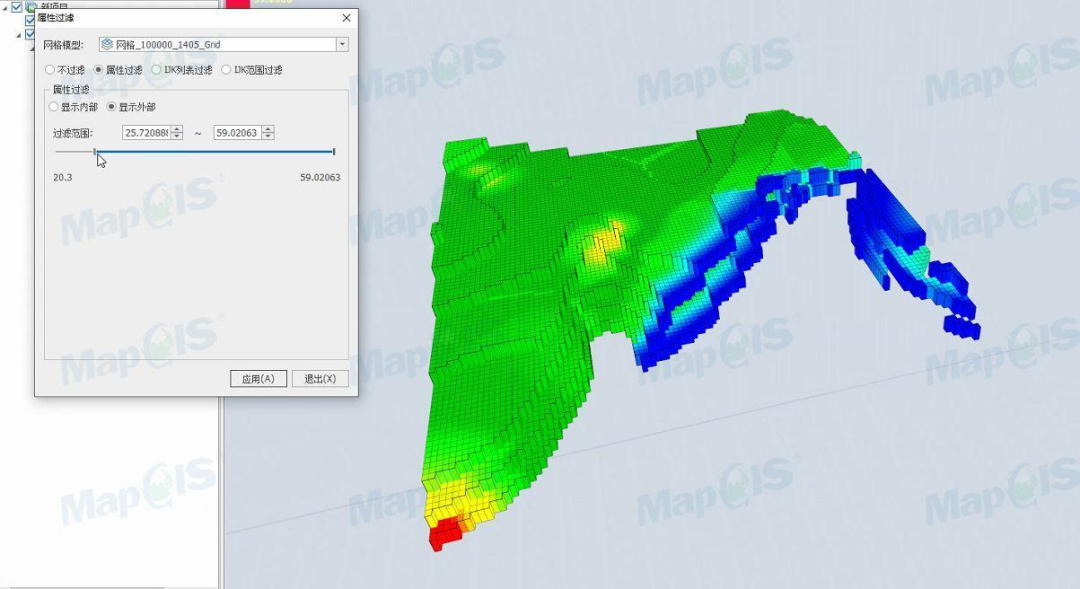Click the slider minimum label 20.3
The width and height of the screenshot is (1080, 589).
[x=63, y=177]
